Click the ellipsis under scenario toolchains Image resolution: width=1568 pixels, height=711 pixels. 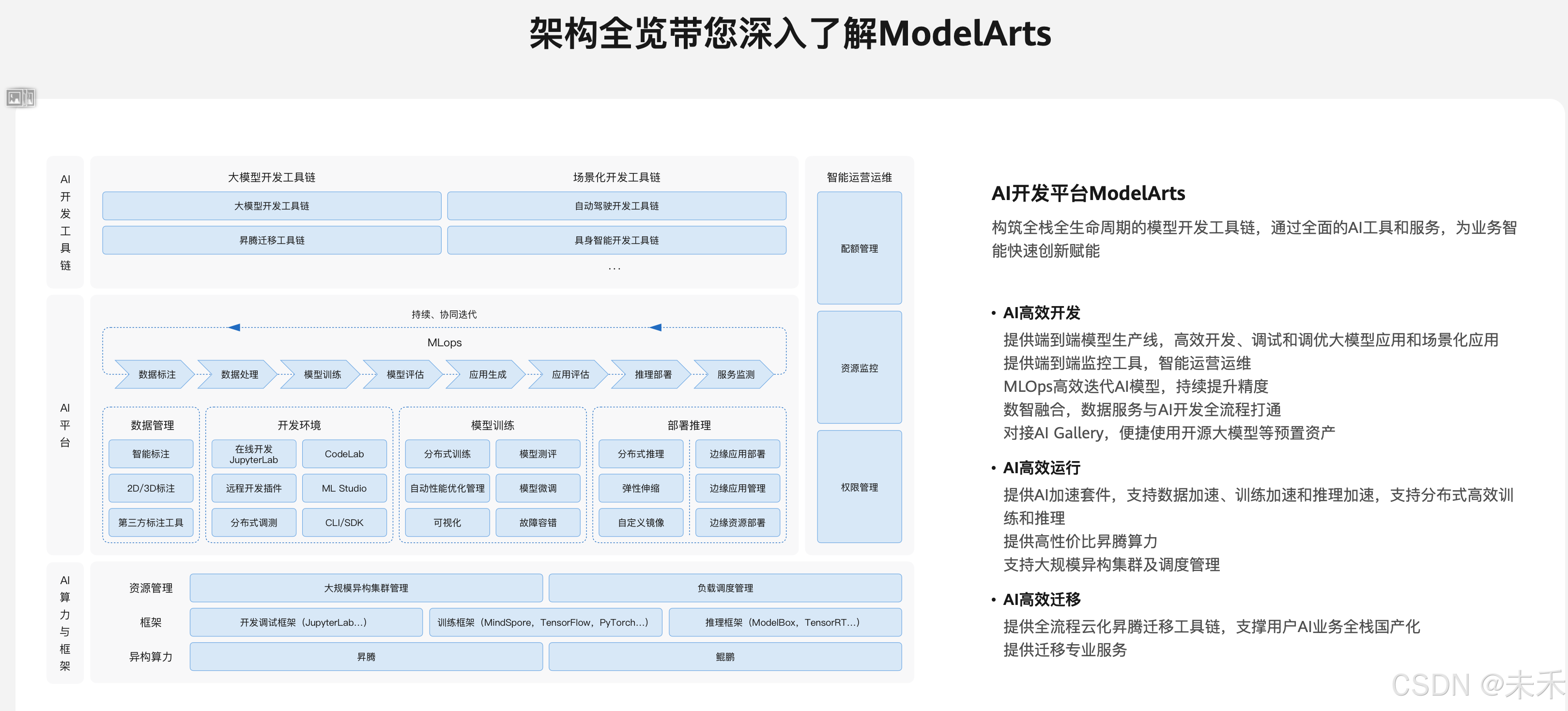(615, 268)
